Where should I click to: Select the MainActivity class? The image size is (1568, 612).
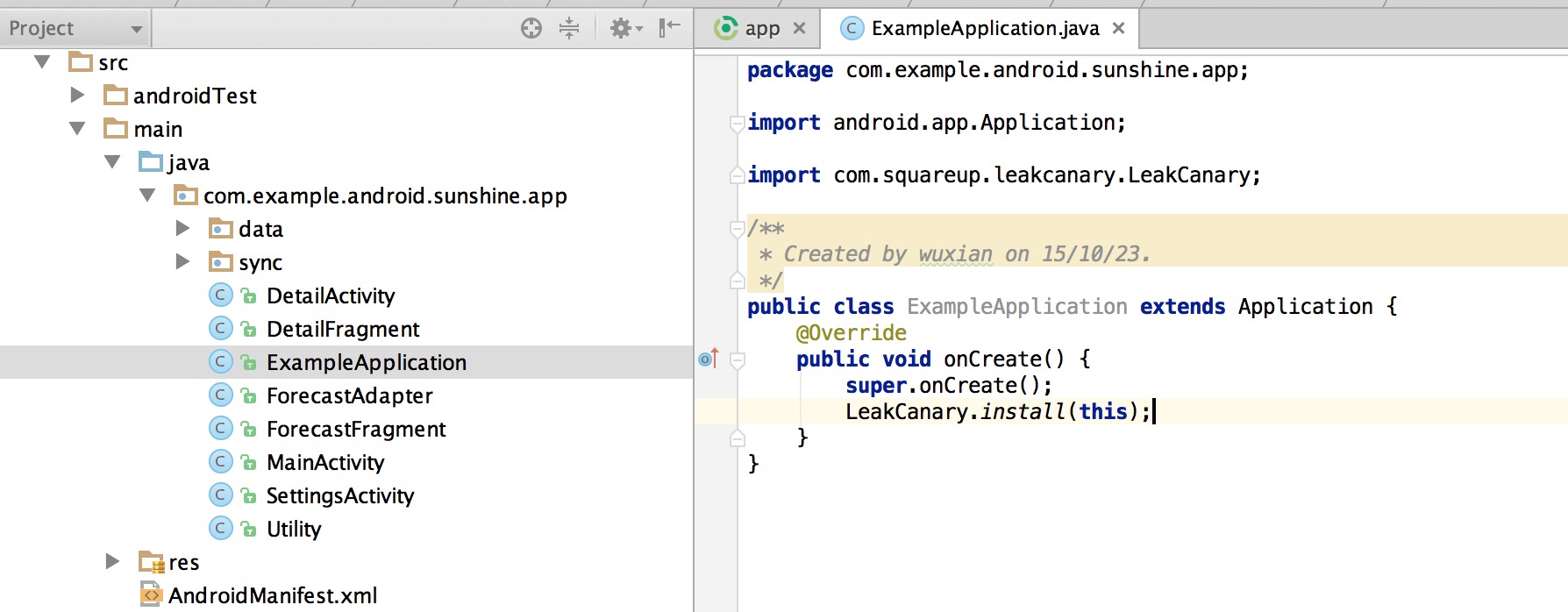(x=325, y=462)
